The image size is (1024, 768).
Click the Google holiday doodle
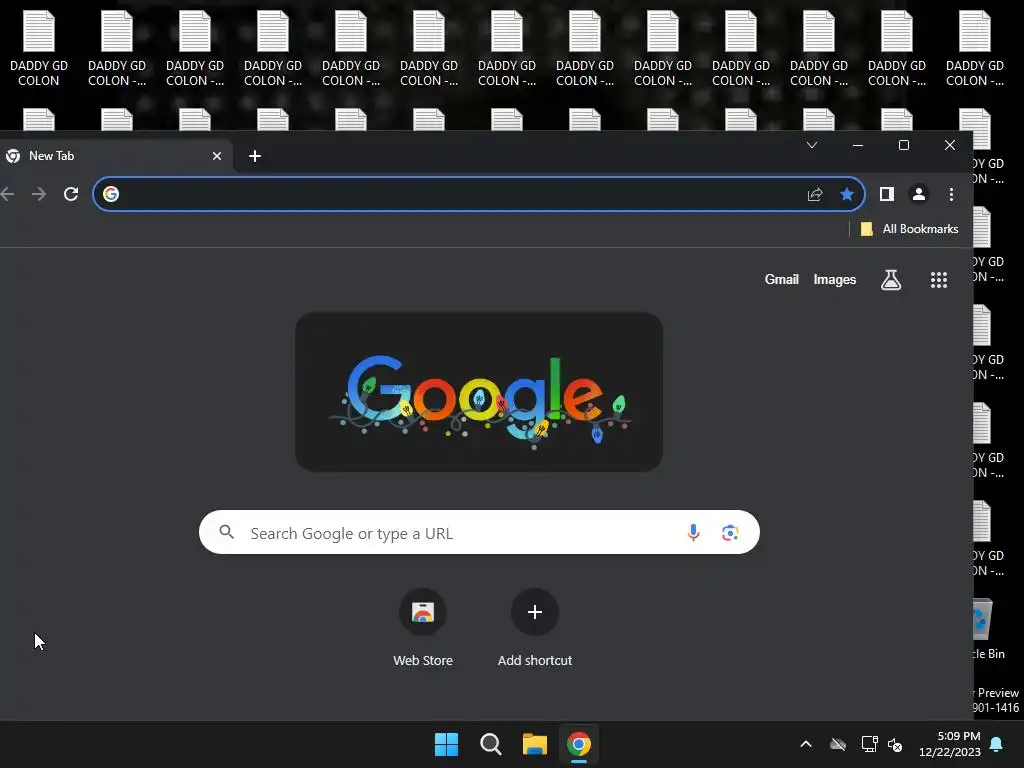tap(479, 392)
